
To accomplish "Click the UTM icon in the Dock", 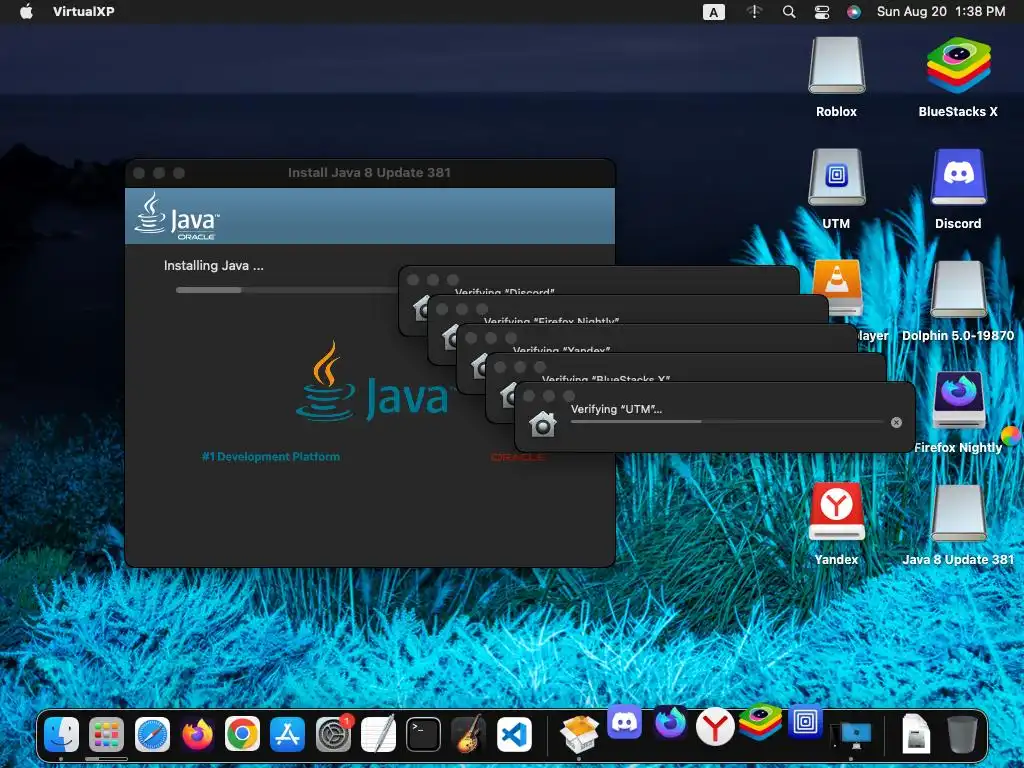I will coord(805,722).
